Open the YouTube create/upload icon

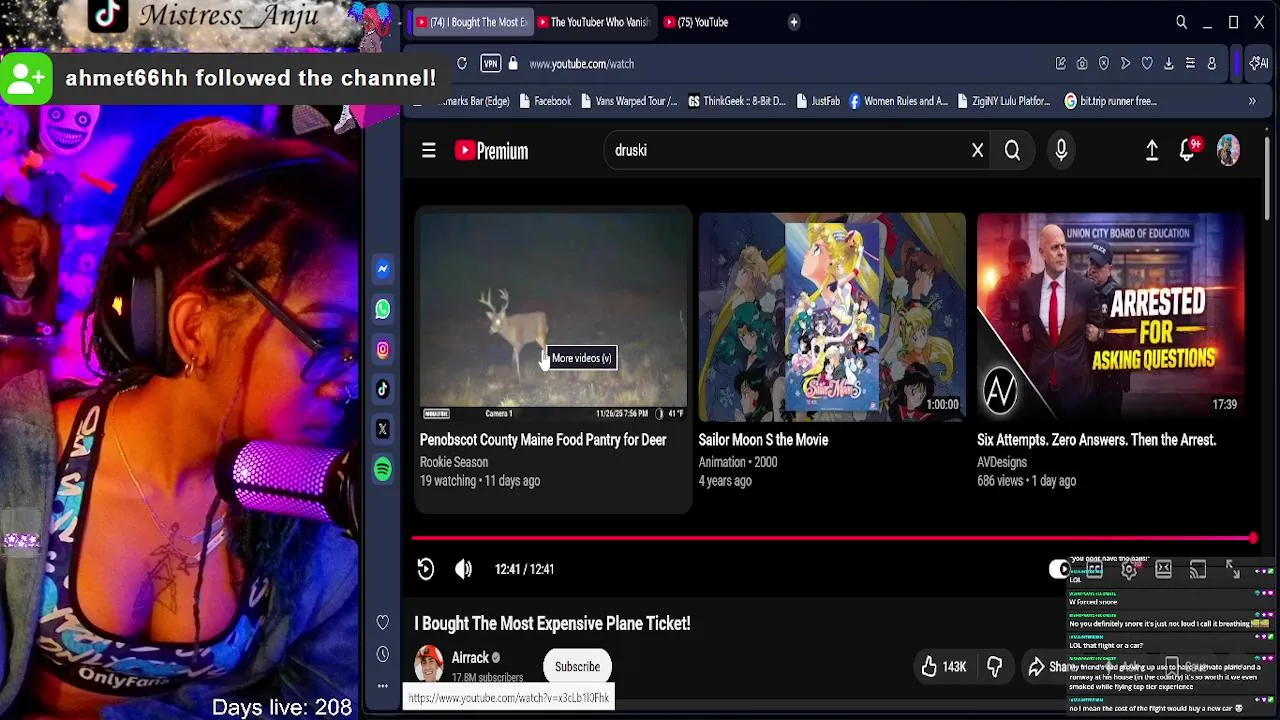pos(1152,150)
